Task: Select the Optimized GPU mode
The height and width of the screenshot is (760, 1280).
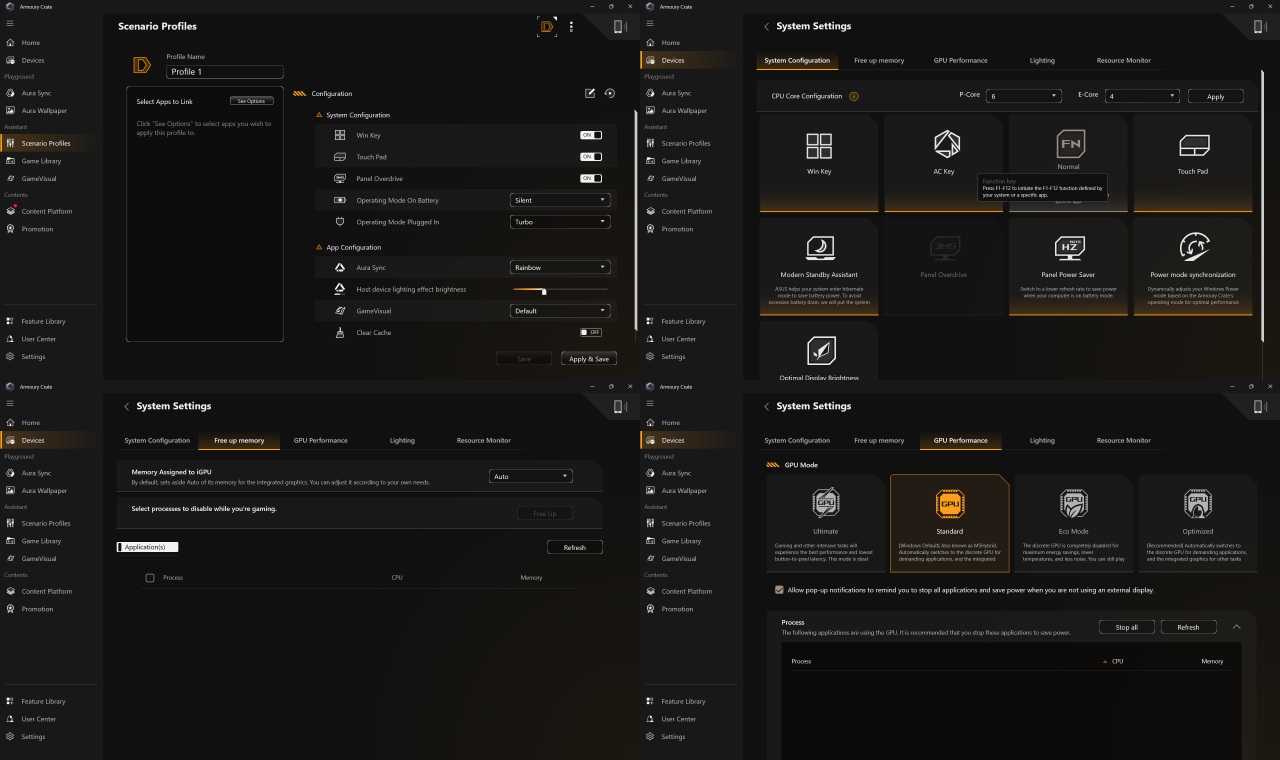Action: [1198, 523]
